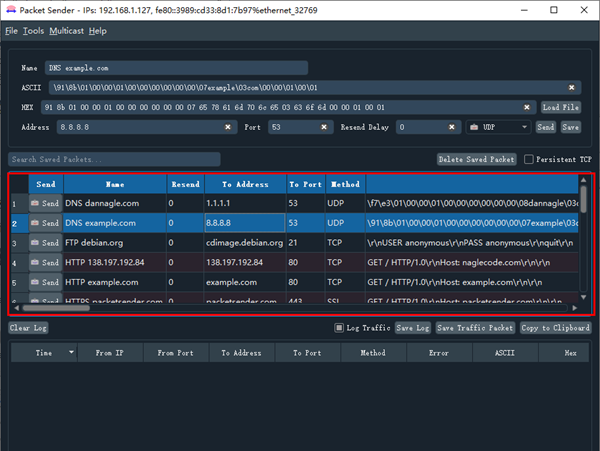Screen dimensions: 600x451
Task: Click the From IP column header in log
Action: tap(110, 353)
